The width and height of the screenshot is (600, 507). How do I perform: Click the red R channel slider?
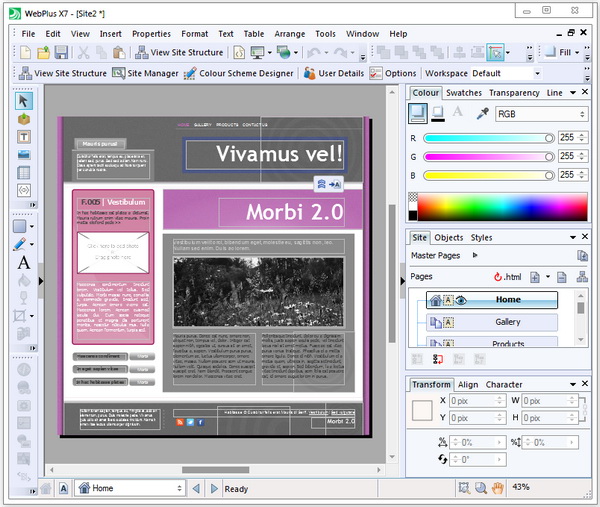(x=488, y=138)
